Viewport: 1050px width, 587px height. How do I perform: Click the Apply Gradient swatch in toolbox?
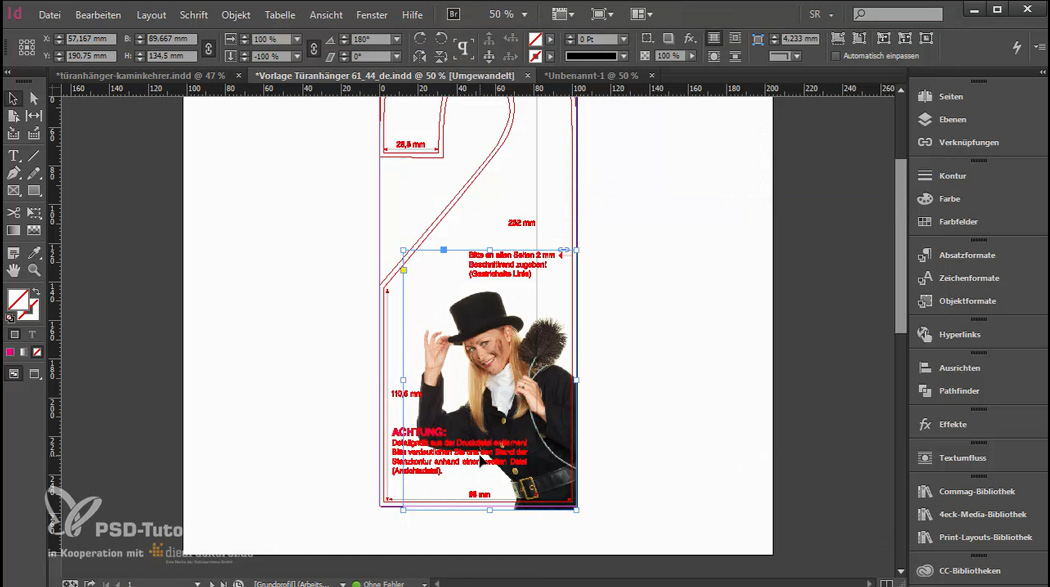click(x=23, y=352)
